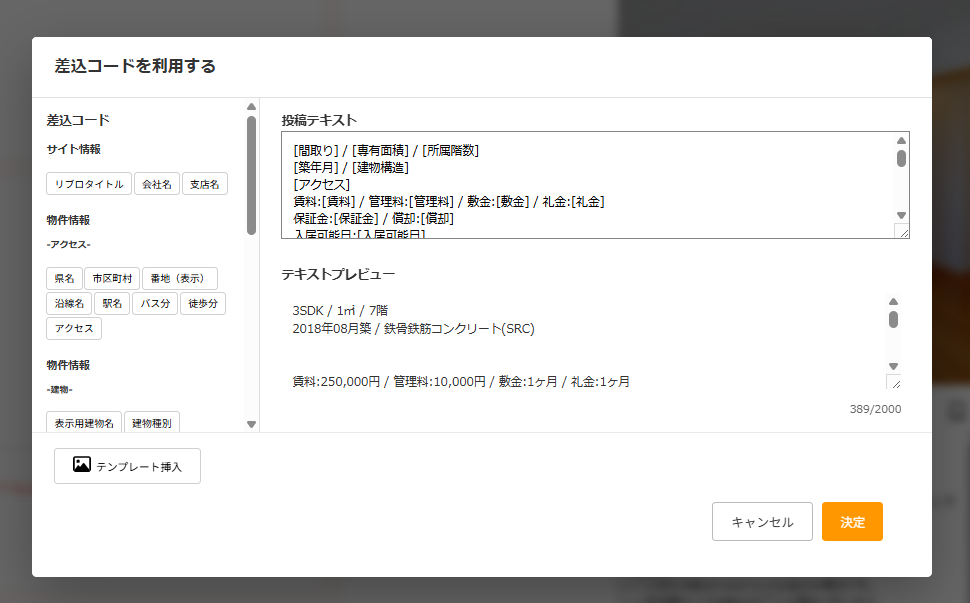This screenshot has height=603, width=970.
Task: Click resize handle of post text box
Action: (x=902, y=231)
